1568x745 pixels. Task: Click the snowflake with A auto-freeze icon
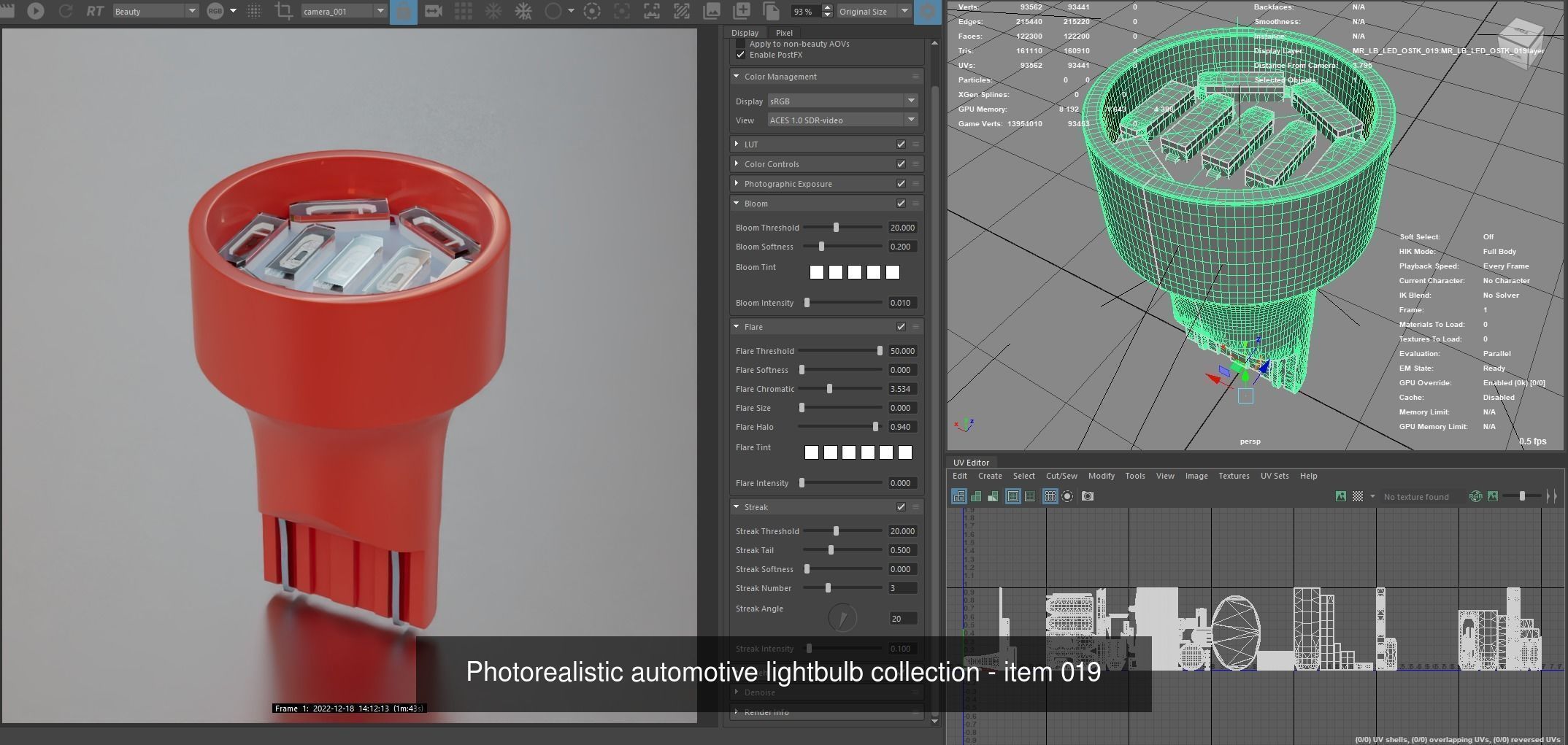(523, 11)
